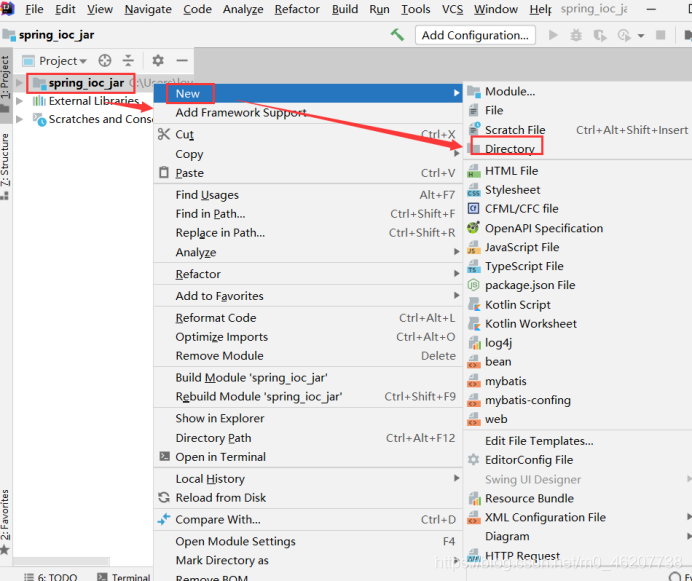Open the 2: Favorites side tab
Image resolution: width=692 pixels, height=581 pixels.
5,521
